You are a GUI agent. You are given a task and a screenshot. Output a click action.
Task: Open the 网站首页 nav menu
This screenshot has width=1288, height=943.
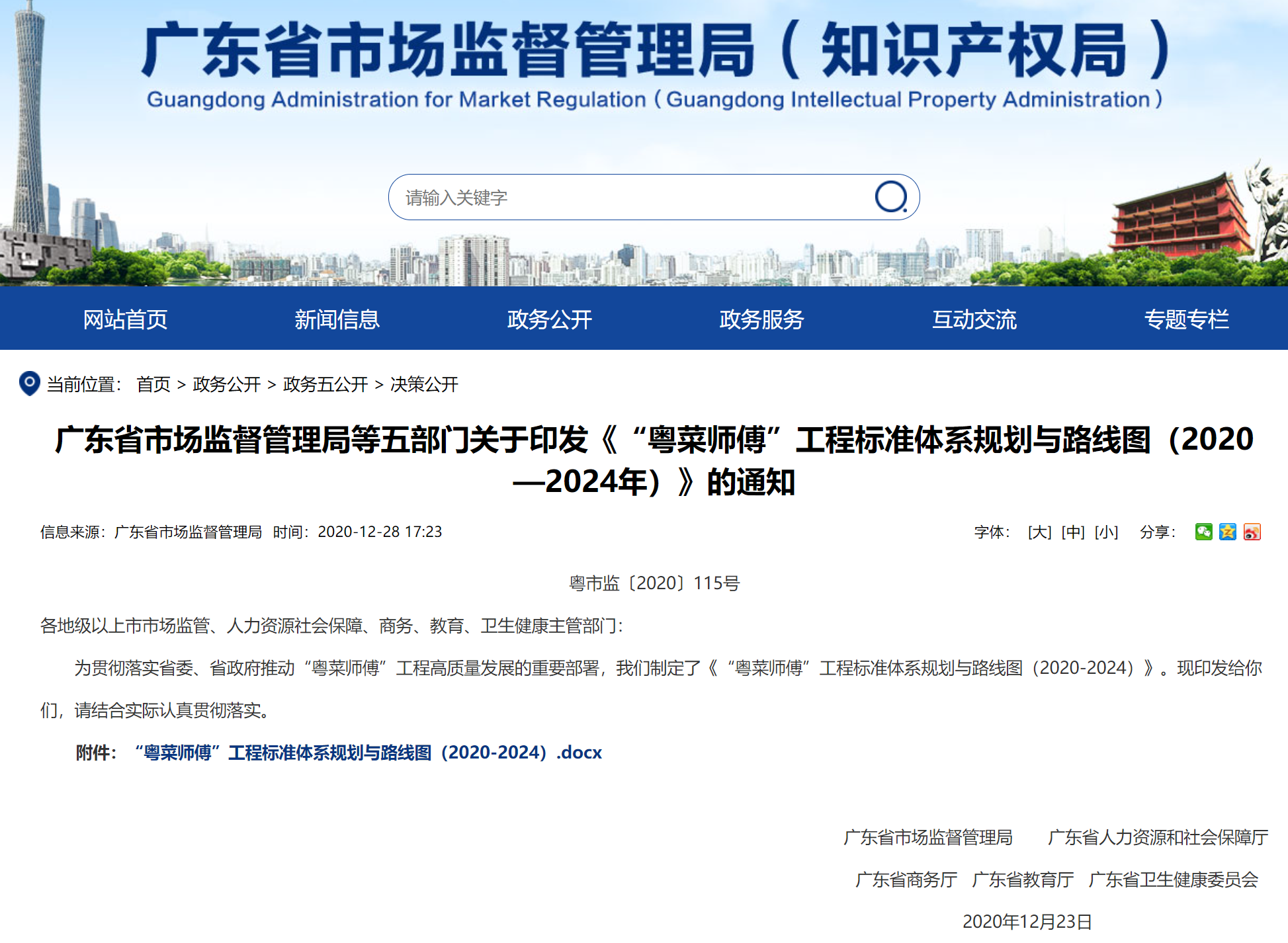[x=125, y=319]
